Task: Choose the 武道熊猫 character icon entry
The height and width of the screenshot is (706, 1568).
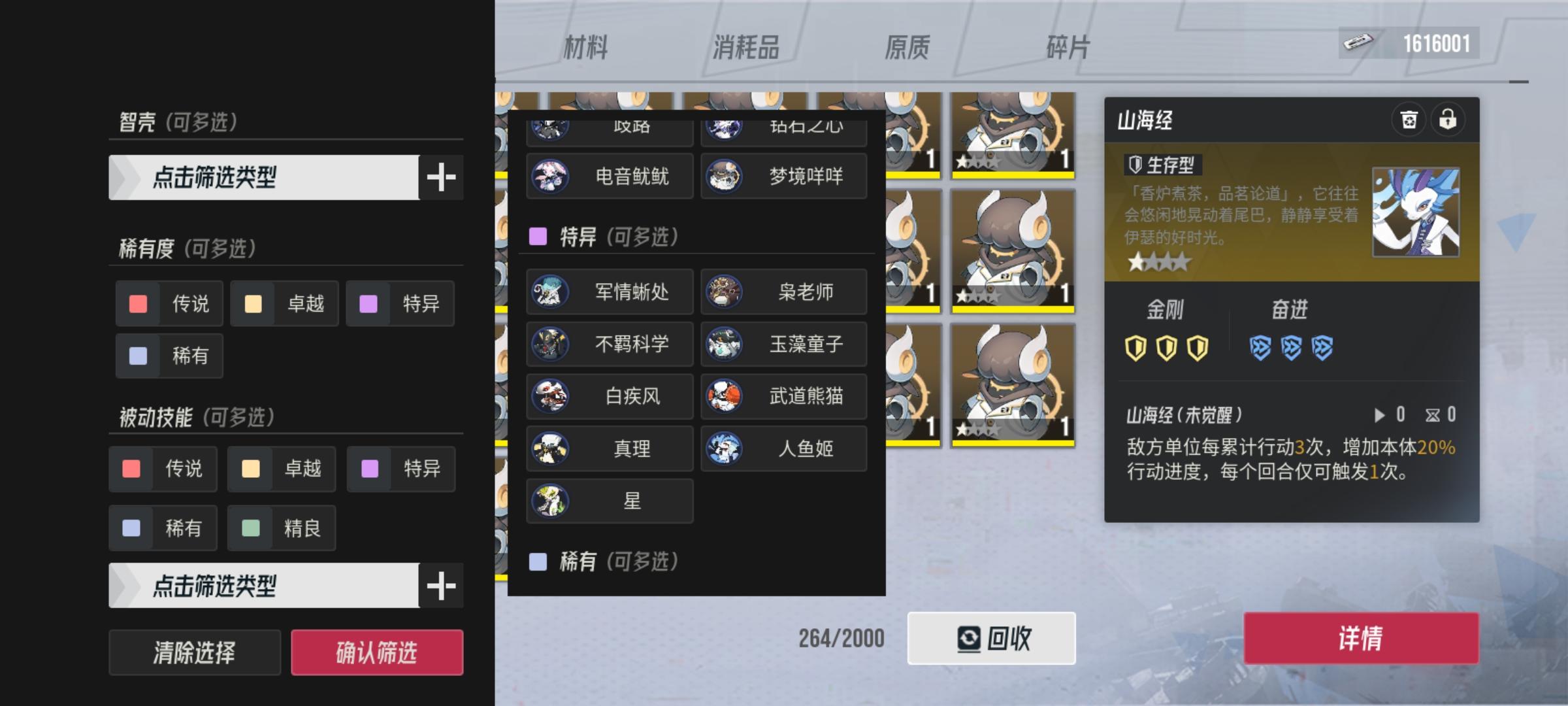Action: click(784, 396)
